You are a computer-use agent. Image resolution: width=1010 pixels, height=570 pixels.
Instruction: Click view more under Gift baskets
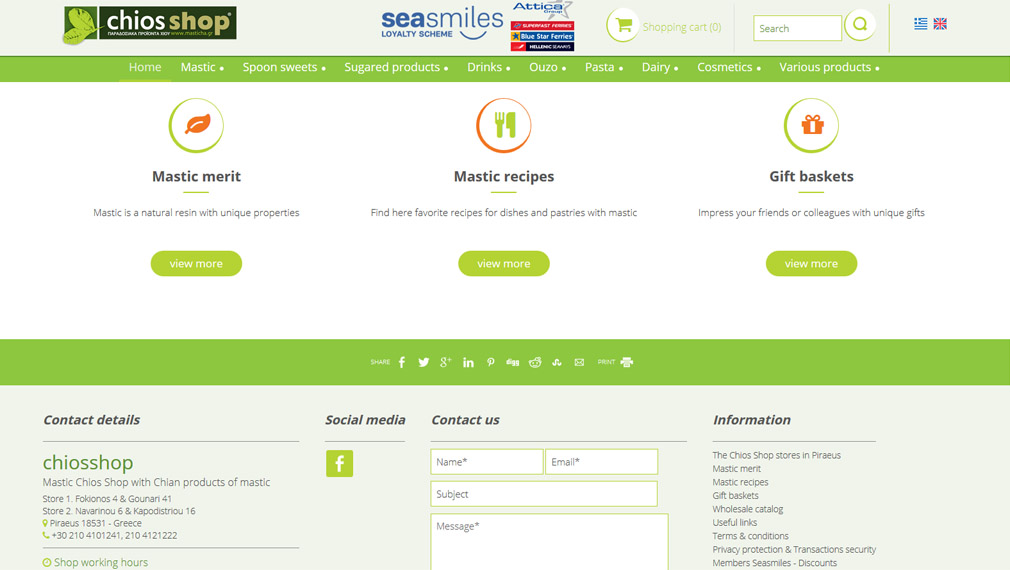[x=812, y=263]
